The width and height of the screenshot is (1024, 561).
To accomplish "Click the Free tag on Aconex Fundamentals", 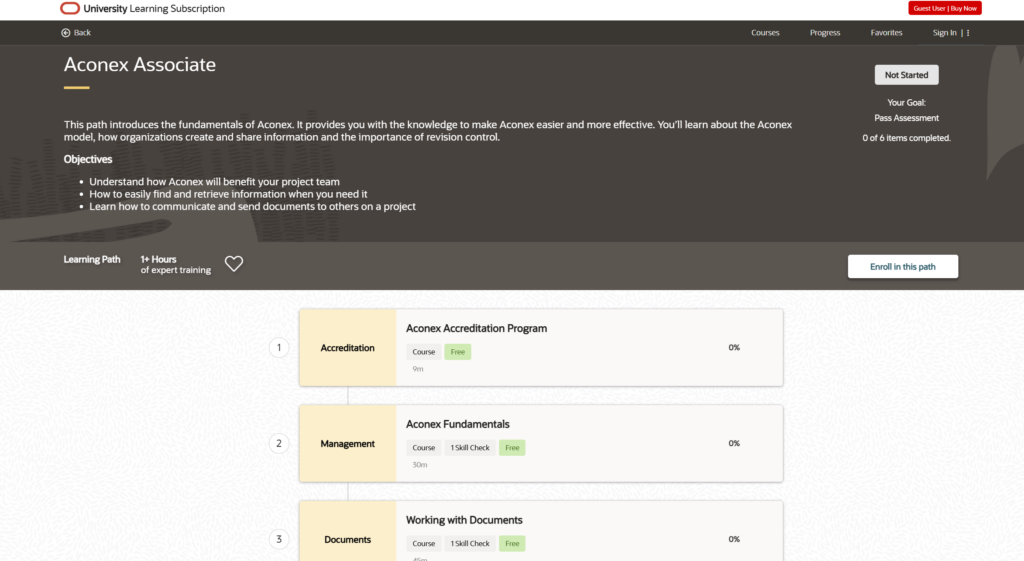I will [x=512, y=448].
